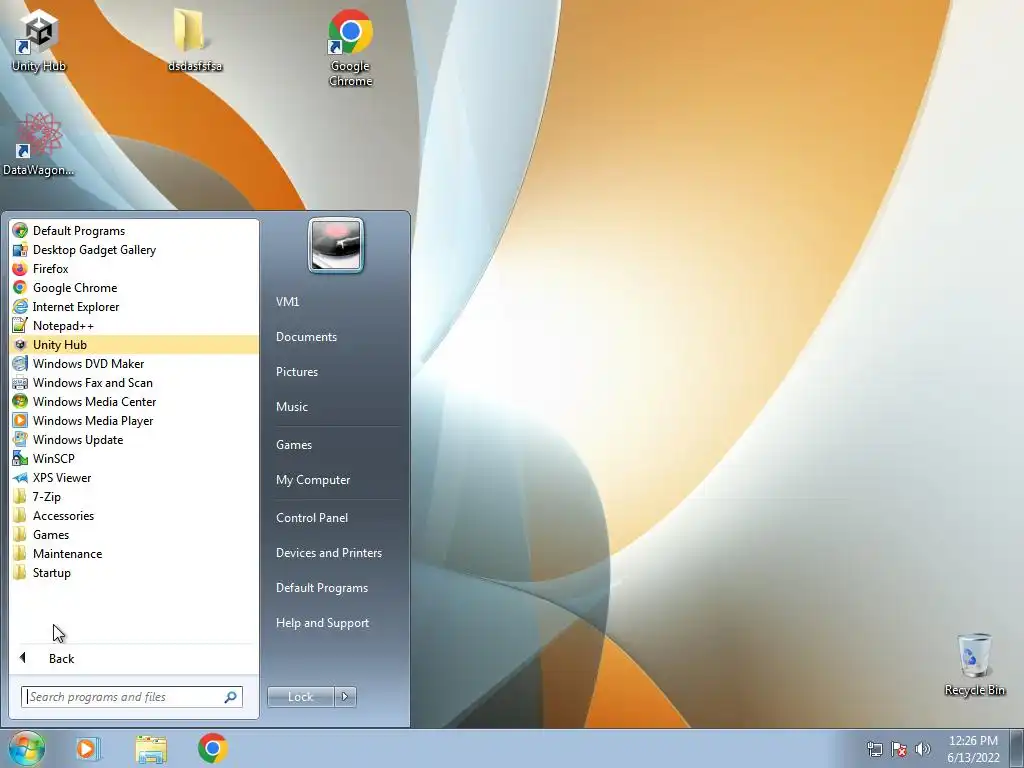Launch Windows Media Center
Image resolution: width=1024 pixels, height=768 pixels.
pos(134,401)
